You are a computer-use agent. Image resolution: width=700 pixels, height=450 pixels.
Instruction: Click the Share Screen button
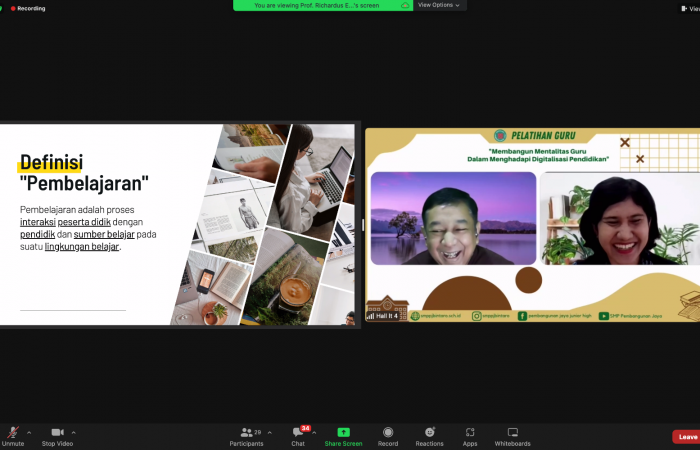[343, 436]
